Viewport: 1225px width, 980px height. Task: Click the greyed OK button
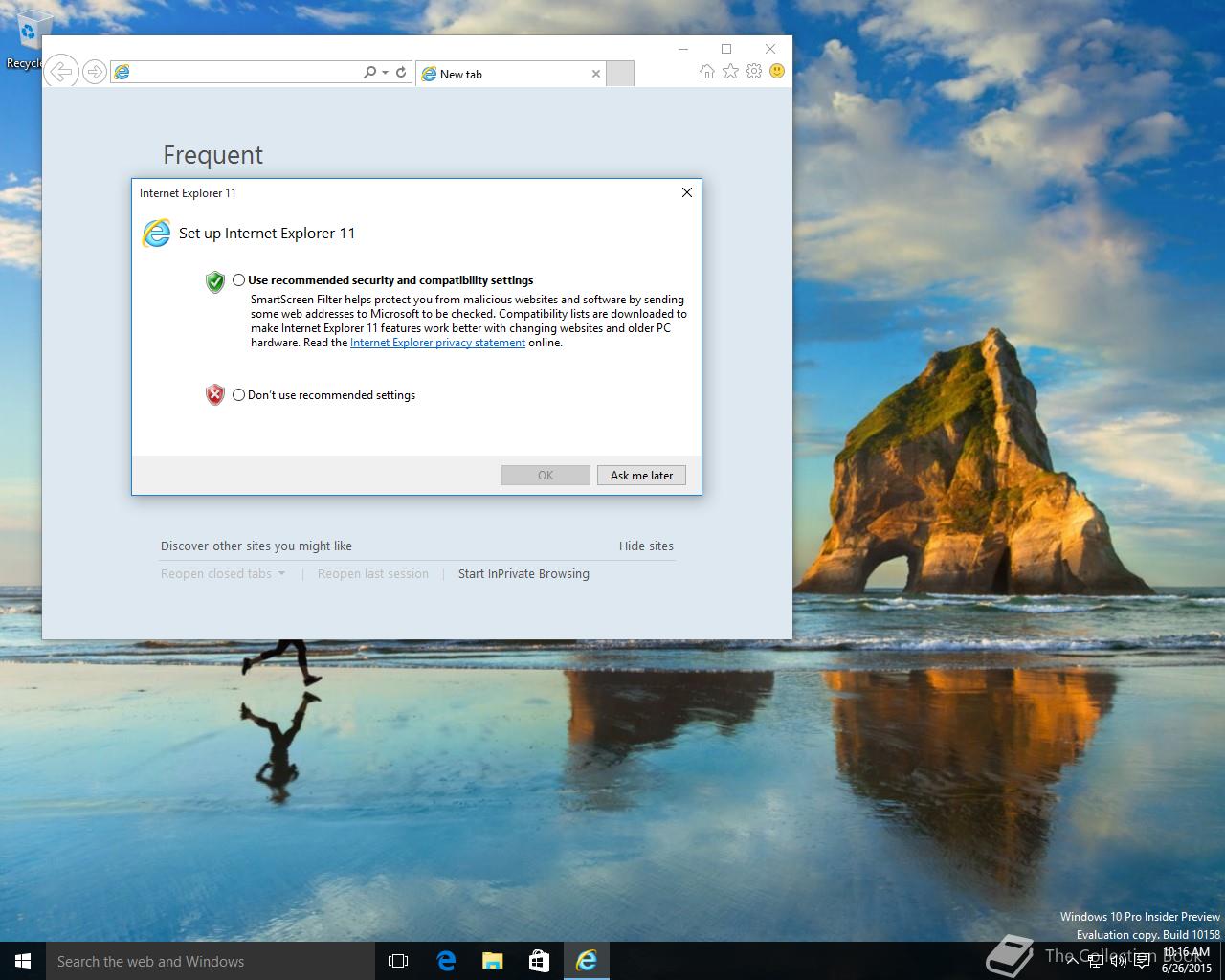(546, 476)
